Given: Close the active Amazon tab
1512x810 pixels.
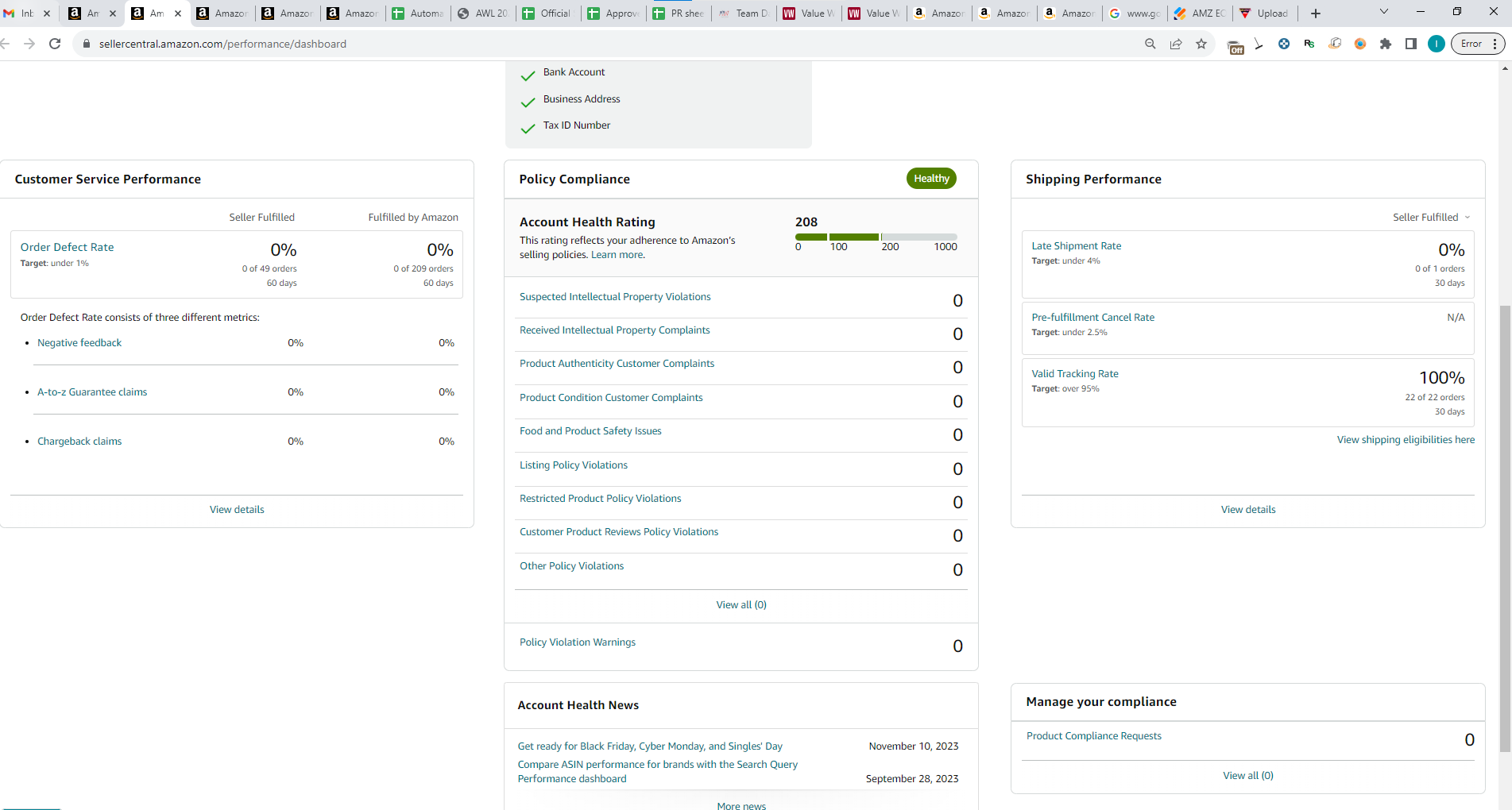Looking at the screenshot, I should [178, 13].
